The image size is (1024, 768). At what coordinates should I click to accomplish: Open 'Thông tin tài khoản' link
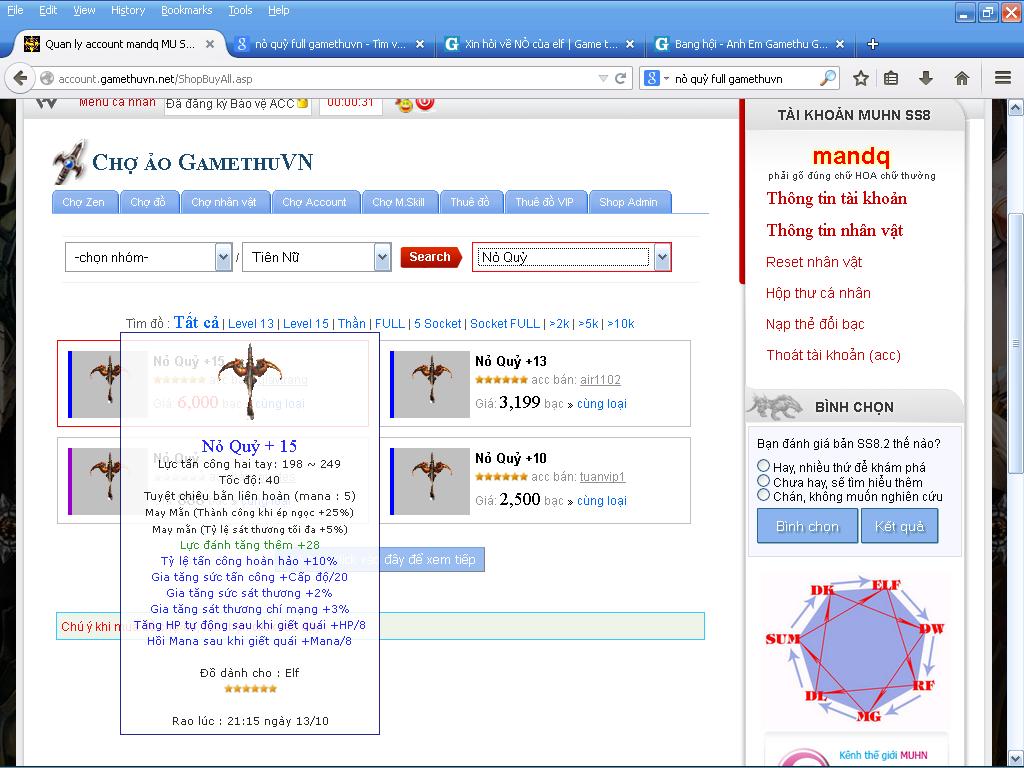click(837, 199)
